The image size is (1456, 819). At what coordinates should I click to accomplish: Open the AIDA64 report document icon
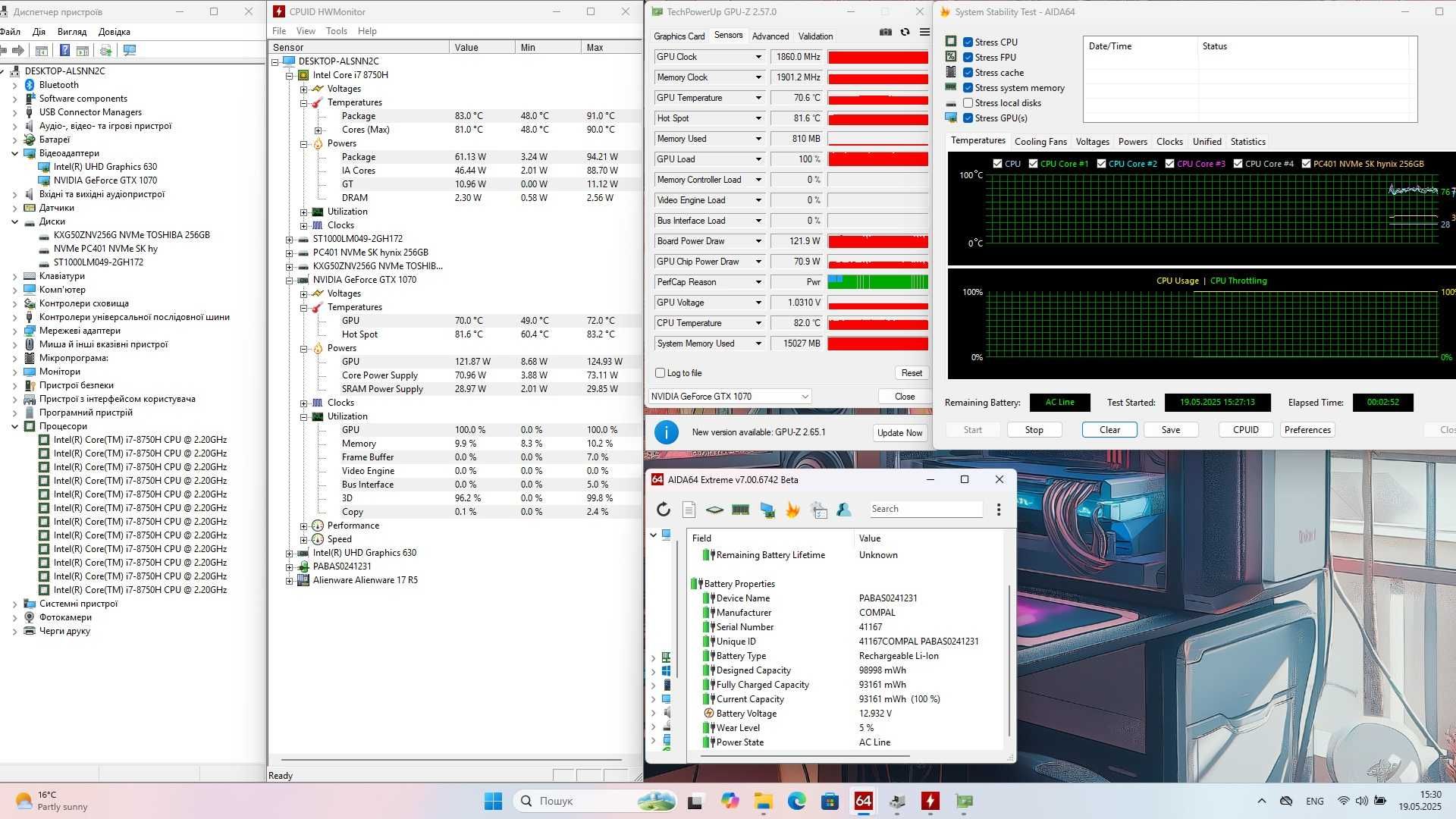(689, 510)
